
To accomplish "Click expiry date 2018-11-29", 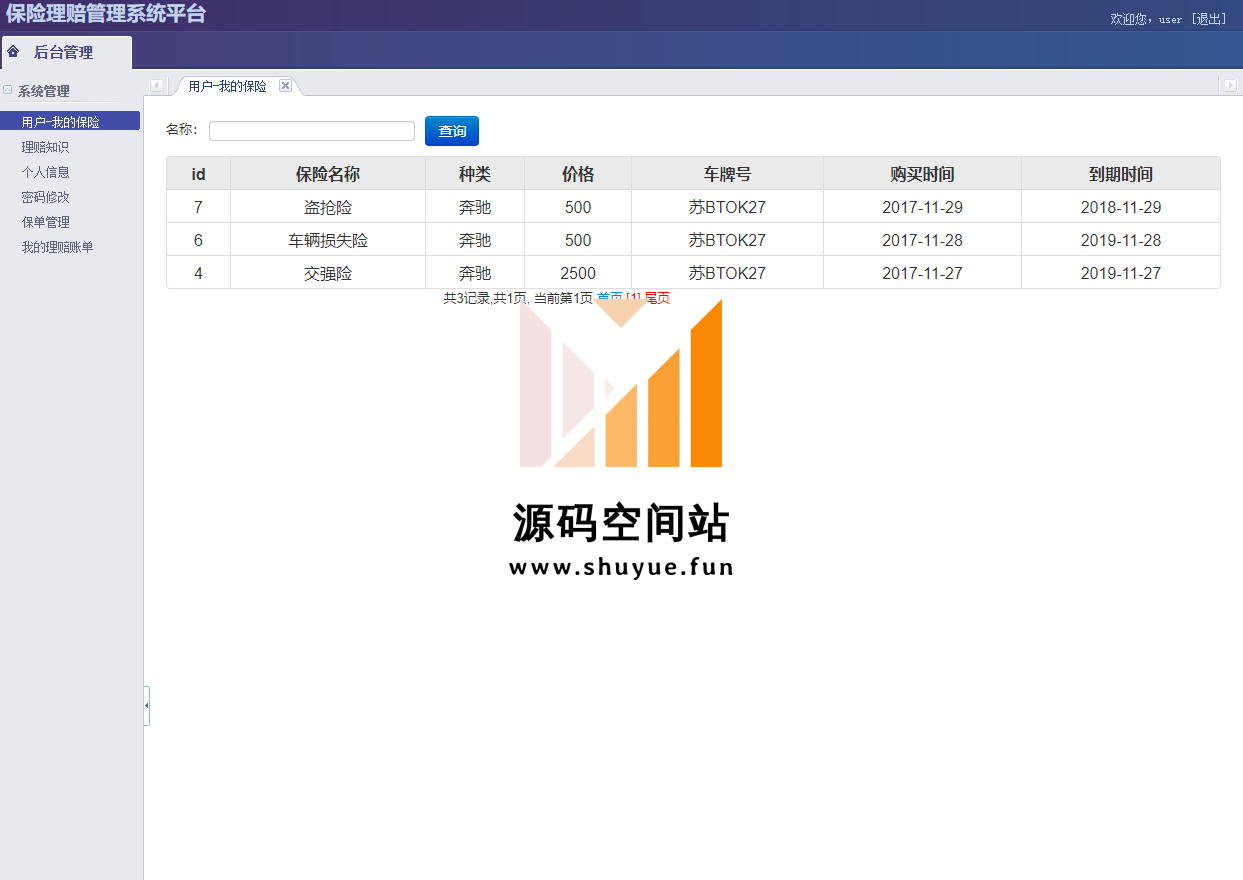I will (1121, 207).
